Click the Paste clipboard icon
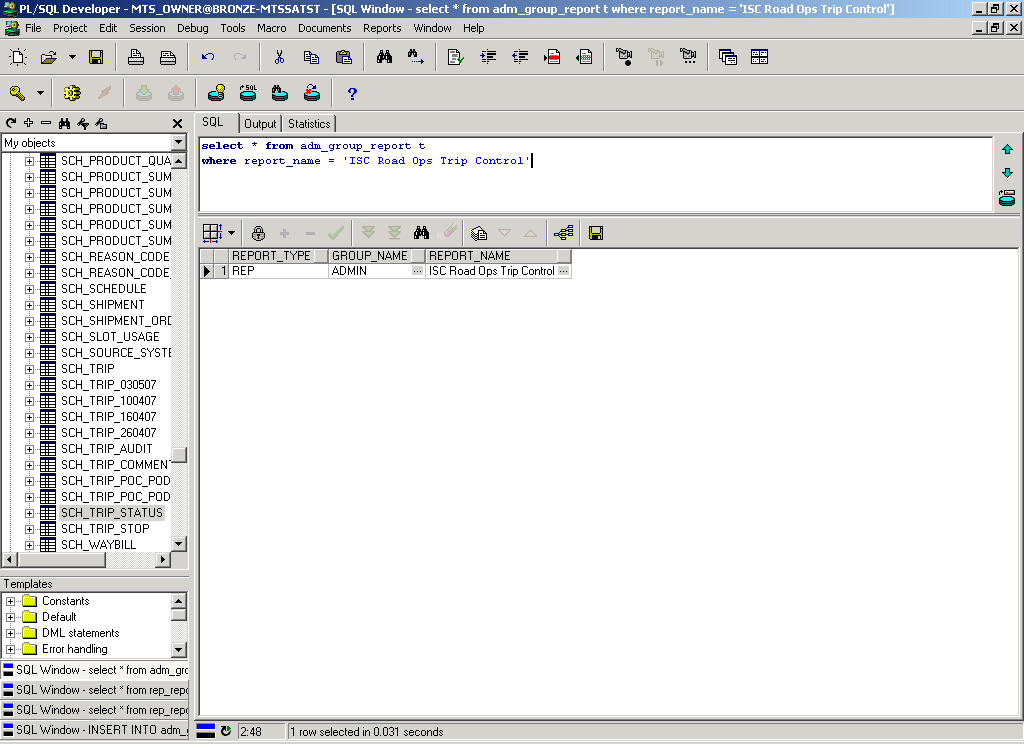The image size is (1024, 744). (x=344, y=57)
